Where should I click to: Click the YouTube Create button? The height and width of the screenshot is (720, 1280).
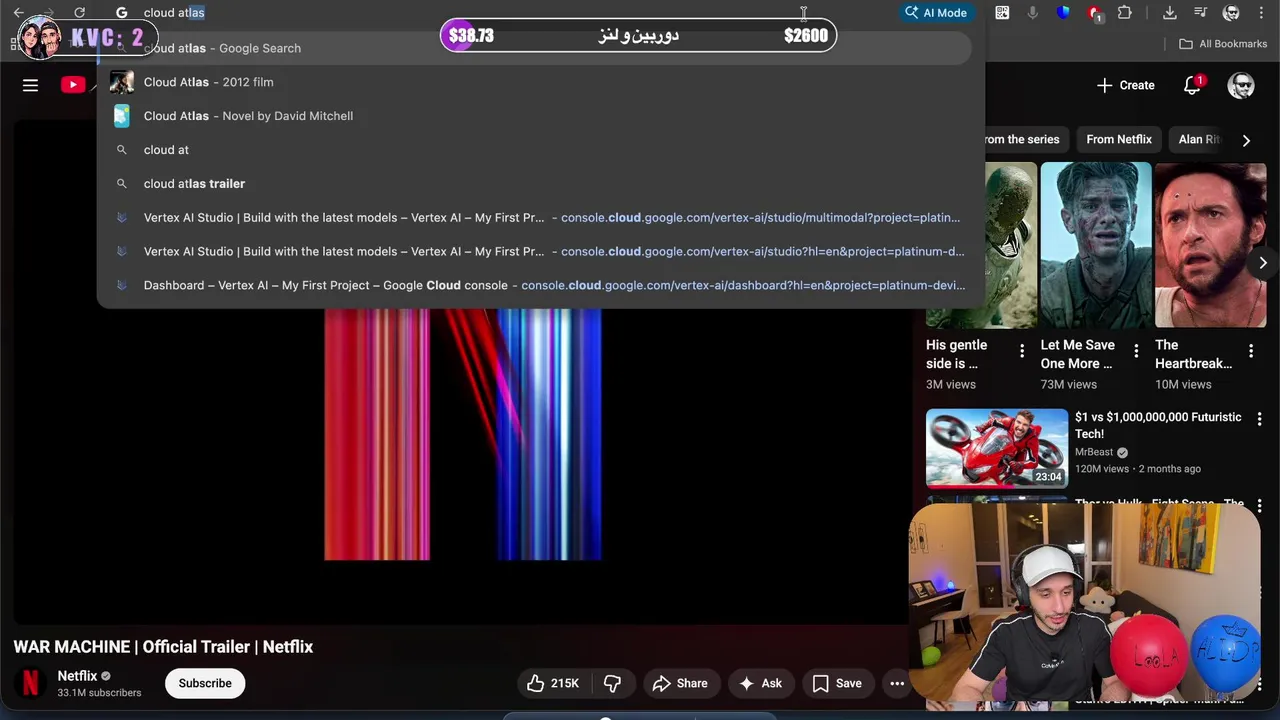click(x=1125, y=85)
